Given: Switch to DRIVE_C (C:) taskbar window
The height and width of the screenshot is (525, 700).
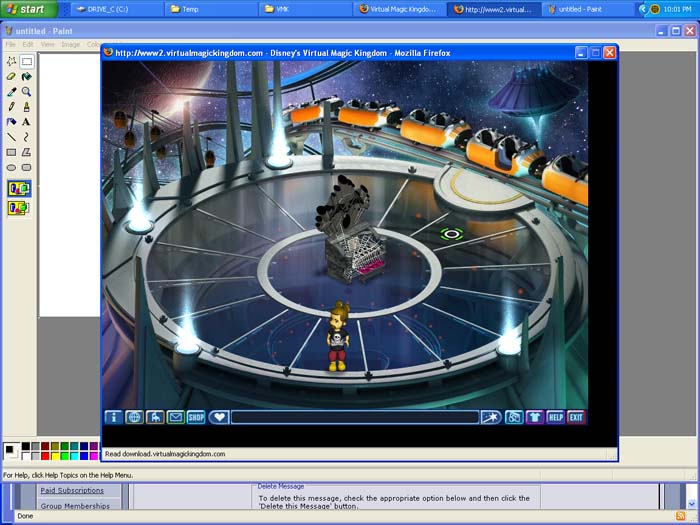Looking at the screenshot, I should pyautogui.click(x=117, y=9).
